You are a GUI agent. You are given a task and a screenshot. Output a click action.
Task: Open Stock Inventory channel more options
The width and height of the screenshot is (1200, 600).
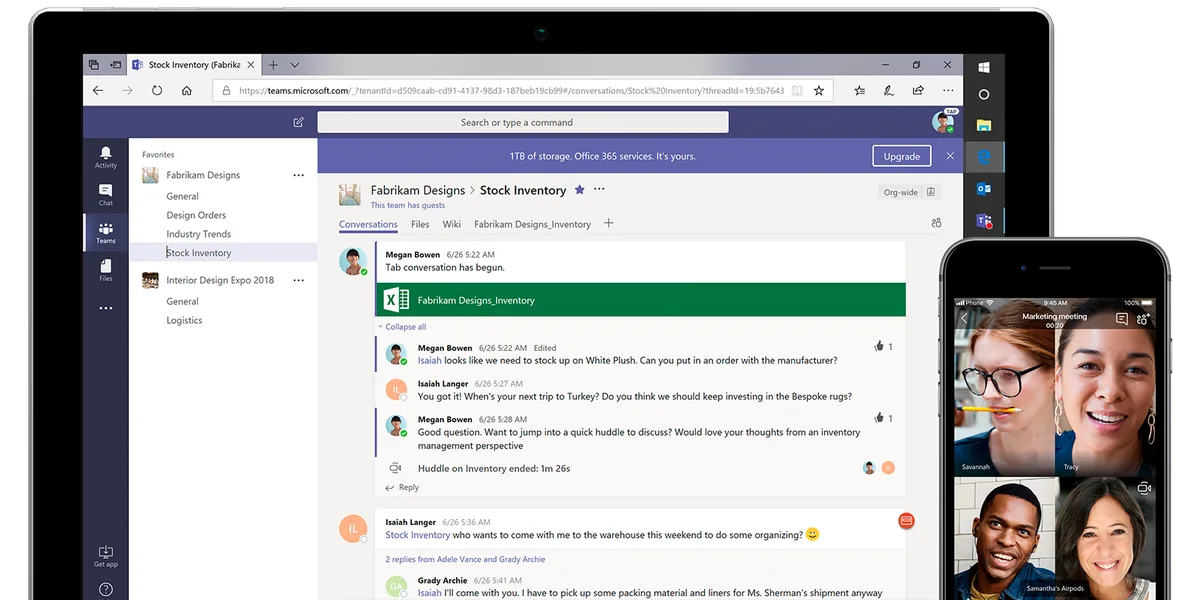pos(599,189)
